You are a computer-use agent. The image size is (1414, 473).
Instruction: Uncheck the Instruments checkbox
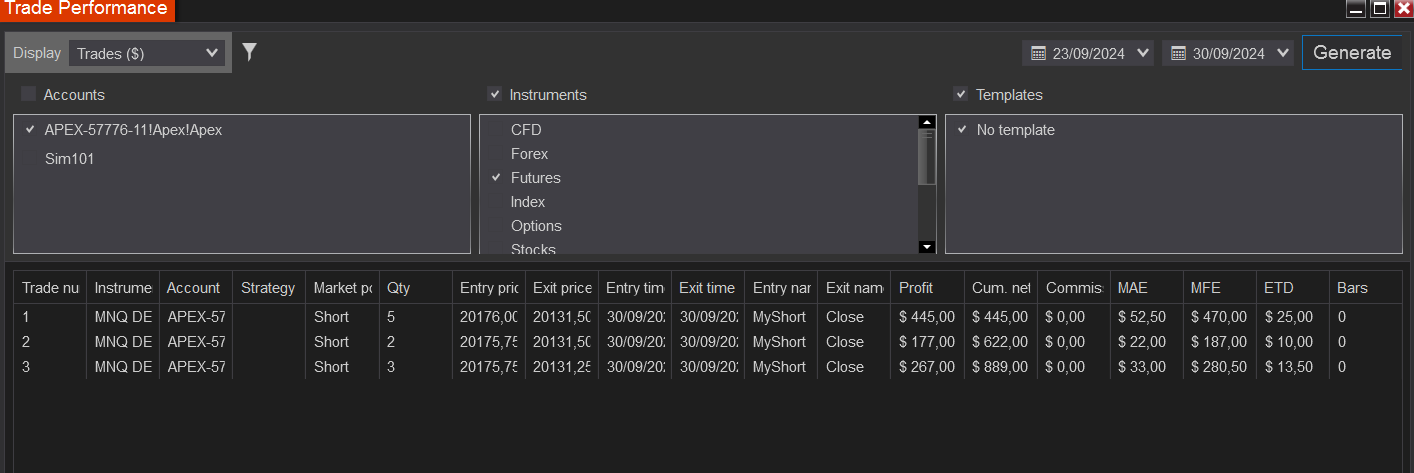click(494, 94)
